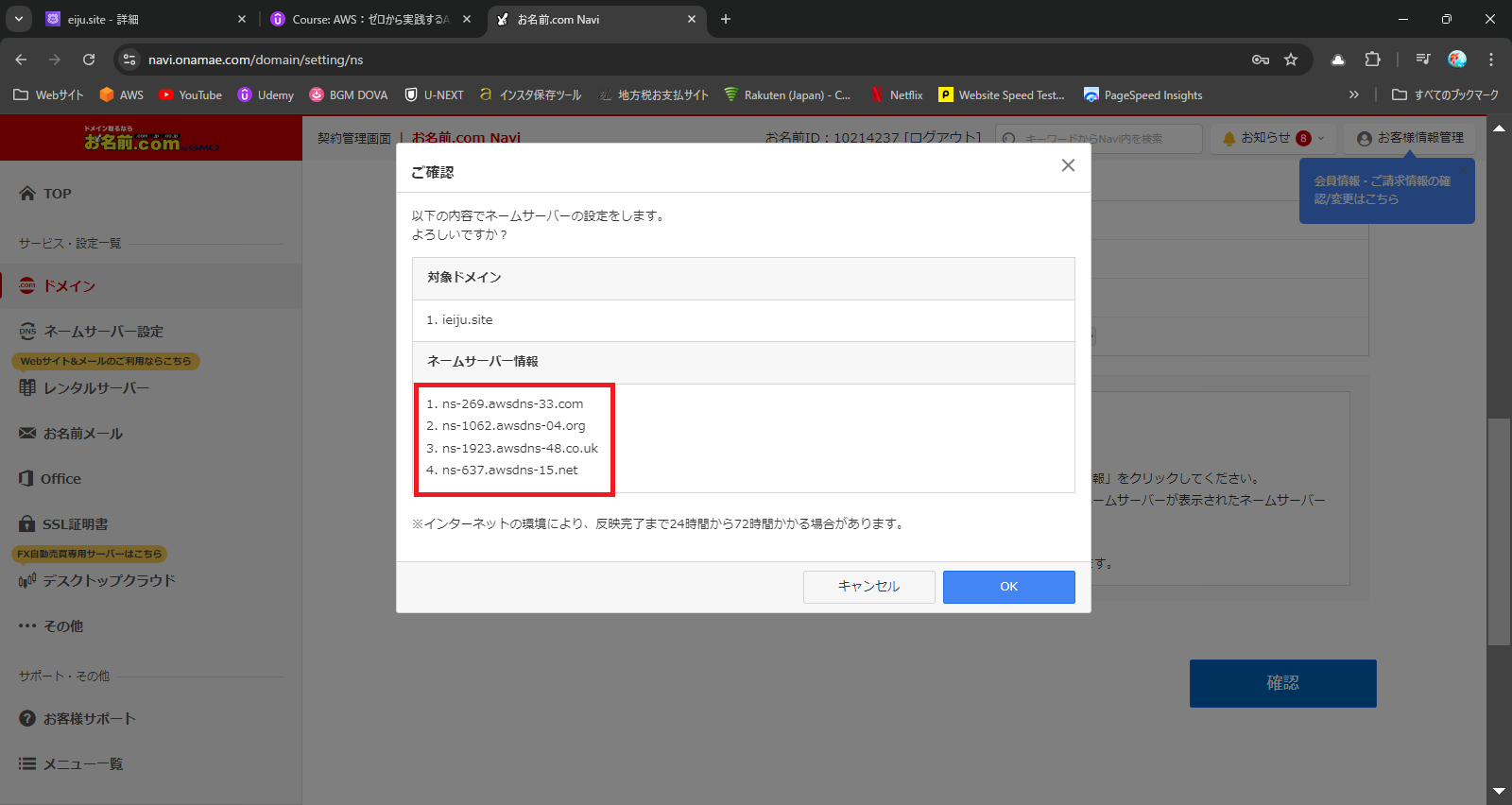
Task: Open Netflix bookmark
Action: click(x=896, y=95)
